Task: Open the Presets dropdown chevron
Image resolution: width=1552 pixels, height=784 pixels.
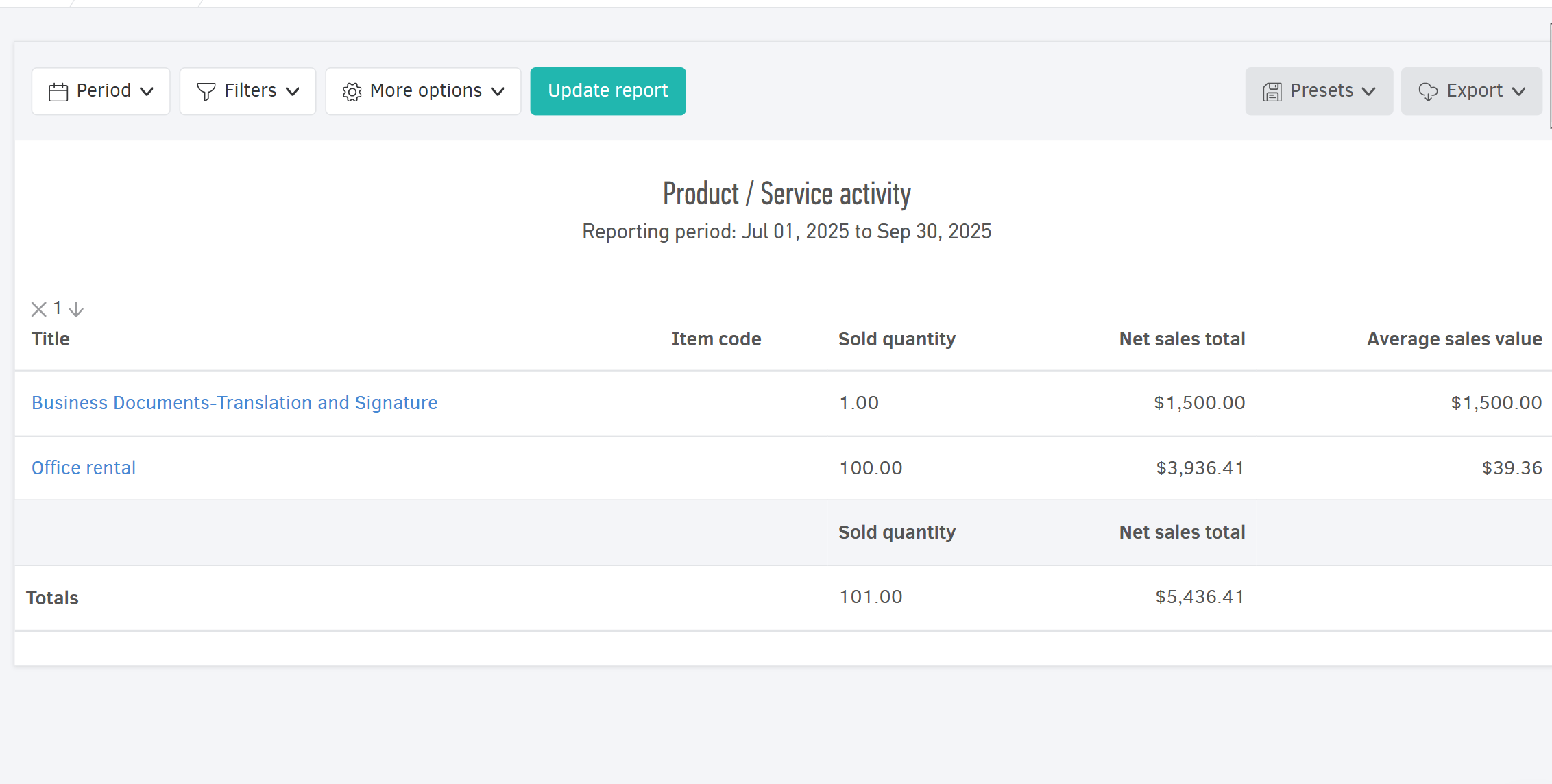Action: [1369, 91]
